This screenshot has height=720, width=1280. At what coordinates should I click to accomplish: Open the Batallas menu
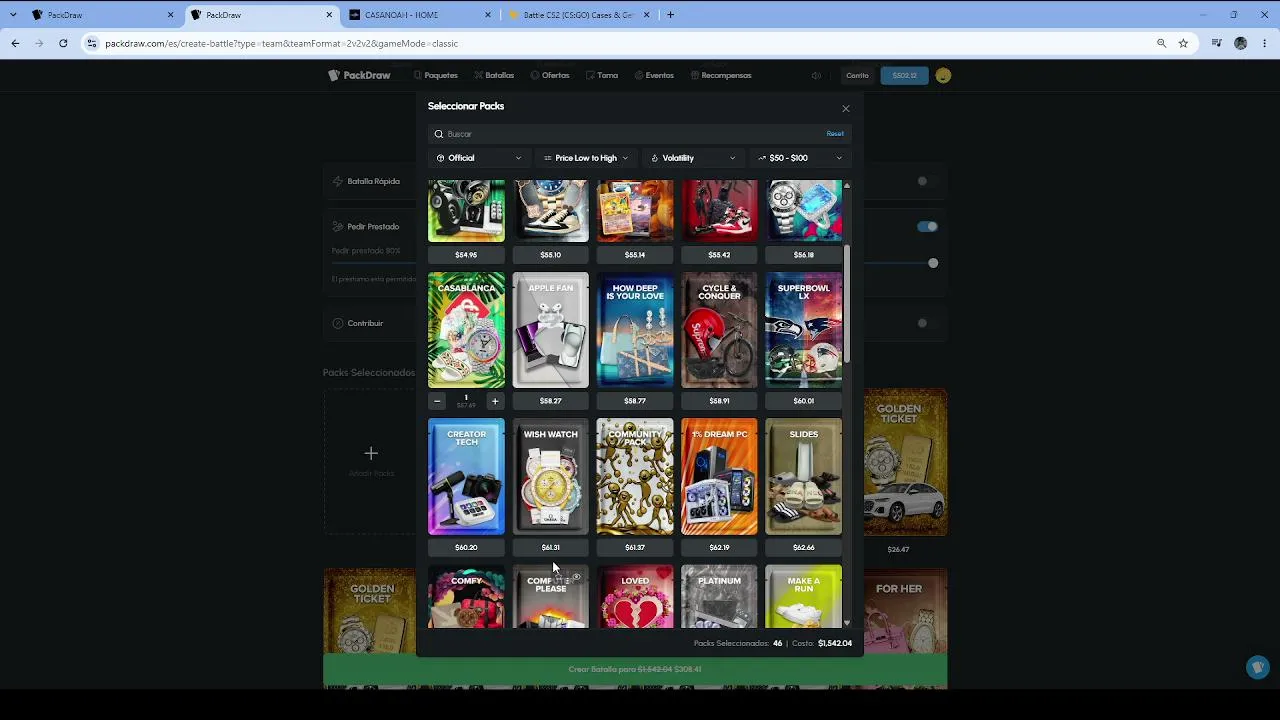pos(494,75)
